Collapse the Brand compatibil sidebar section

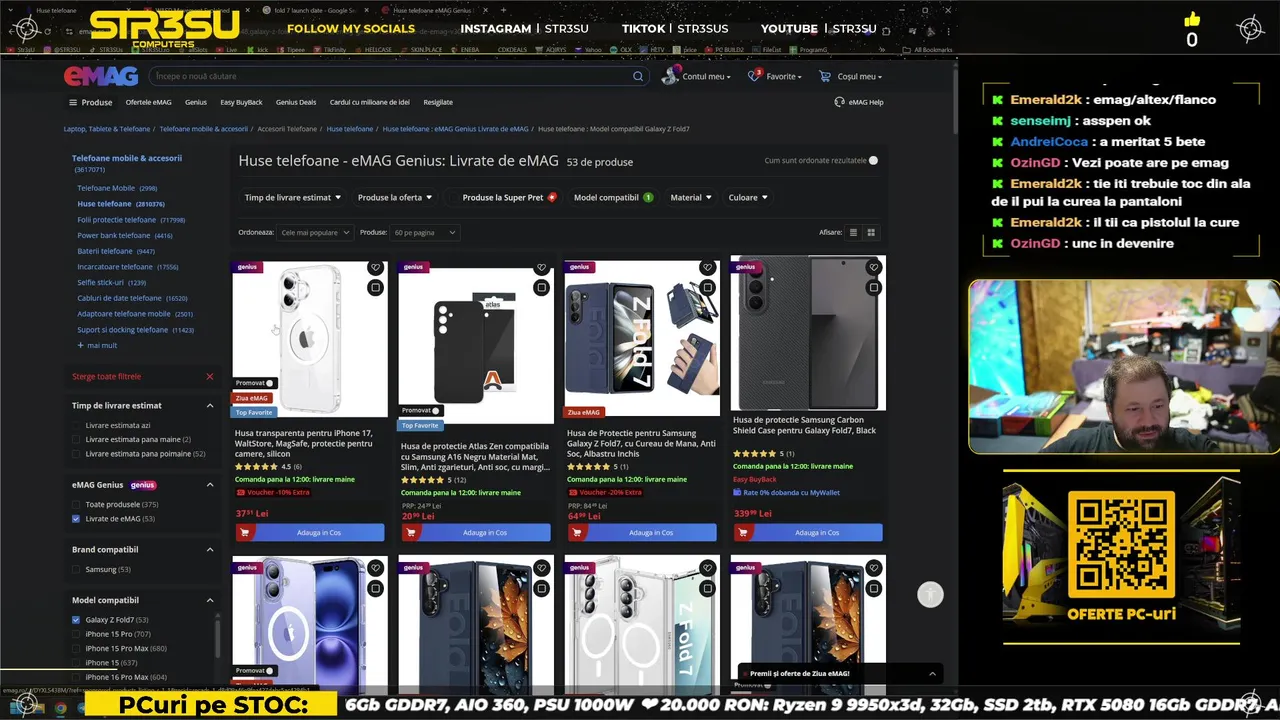click(x=210, y=549)
